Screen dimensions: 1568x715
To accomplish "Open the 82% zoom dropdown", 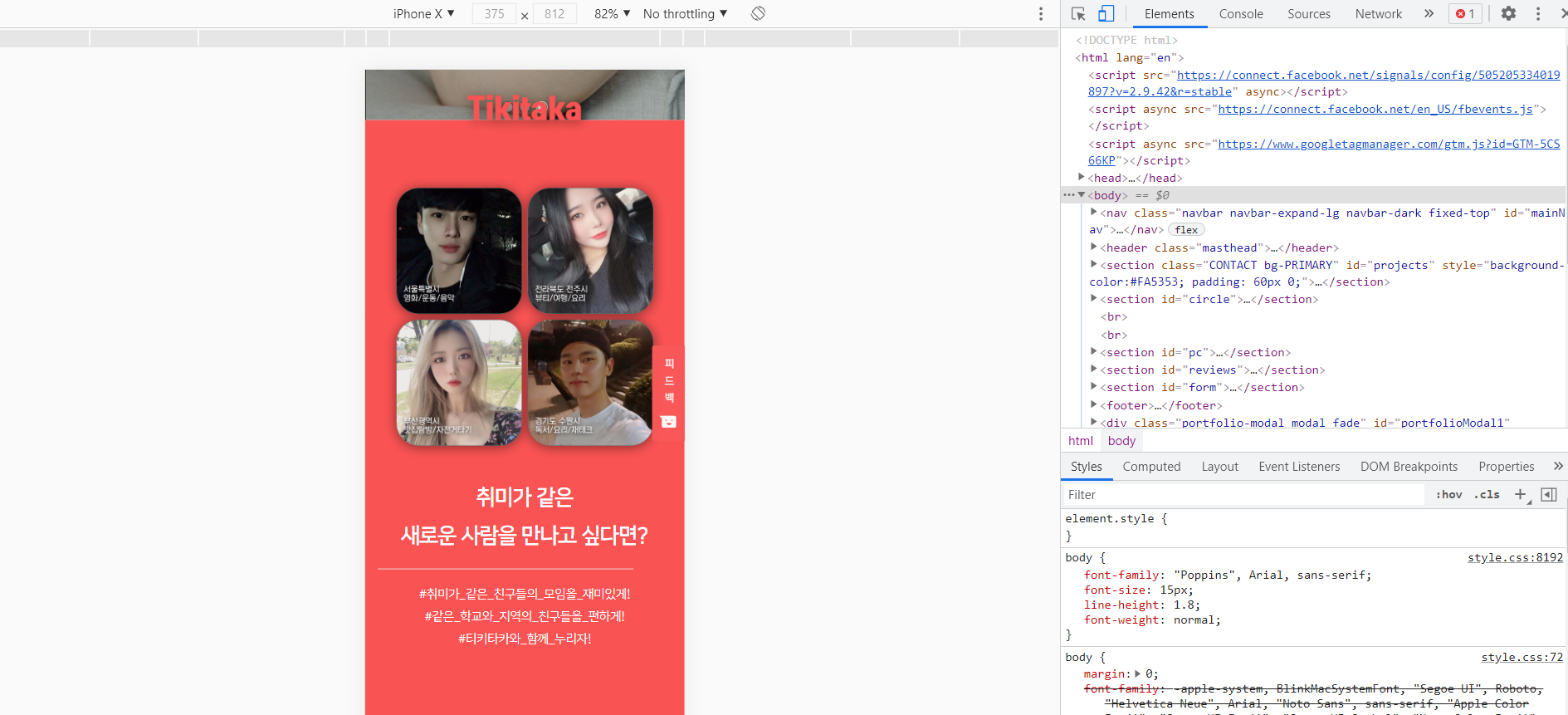I will 613,13.
